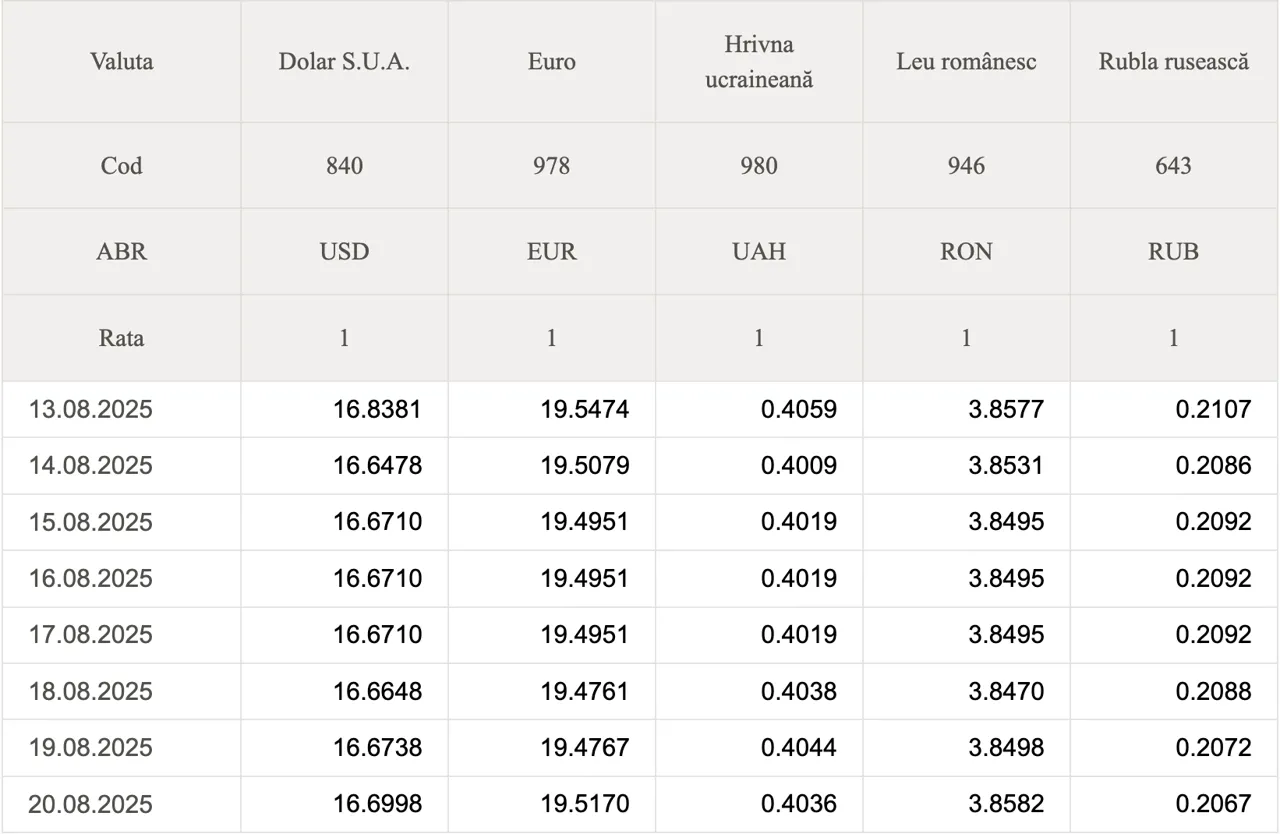Select RUB rate 0.2067
1280x834 pixels.
coord(1213,804)
